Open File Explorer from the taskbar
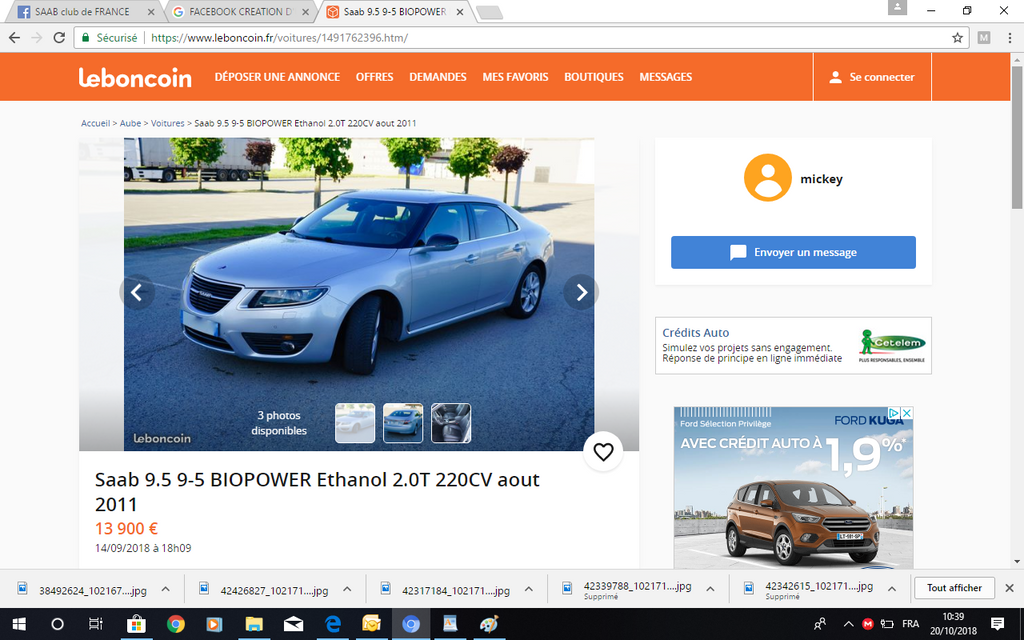Screen dimensions: 1024x640 click(254, 624)
